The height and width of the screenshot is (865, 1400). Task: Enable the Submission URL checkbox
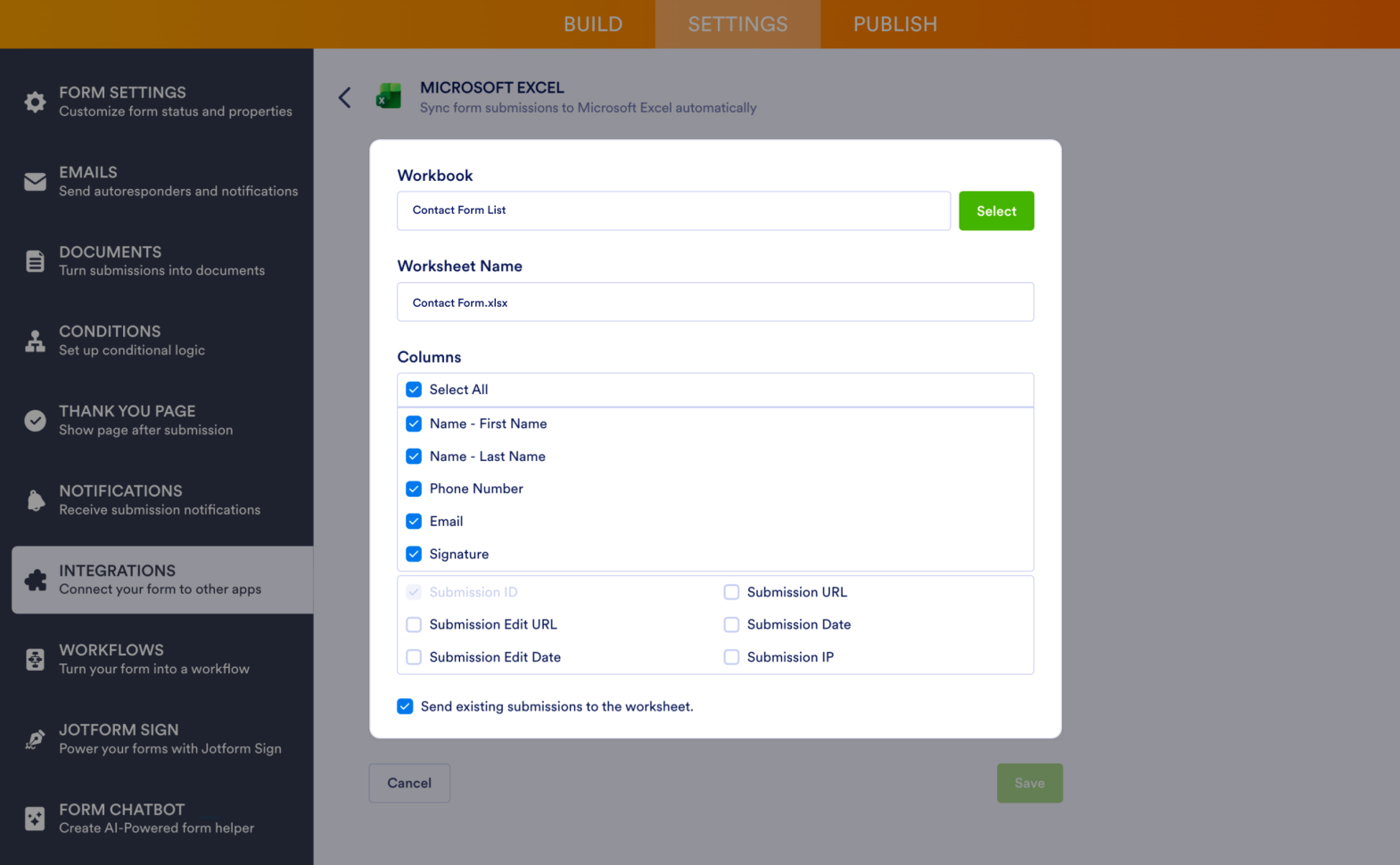coord(731,592)
